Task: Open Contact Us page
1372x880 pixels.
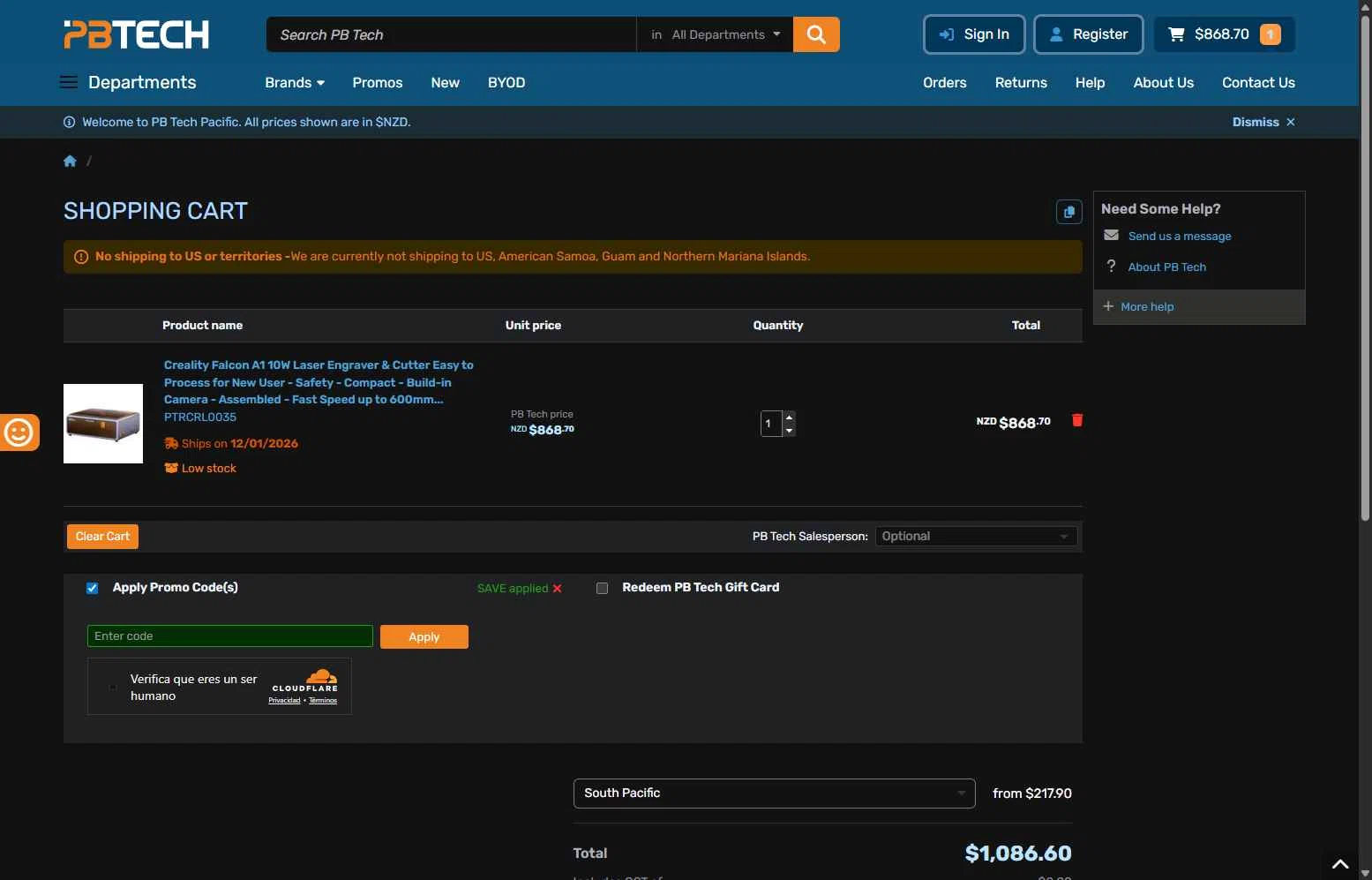Action: (1258, 82)
